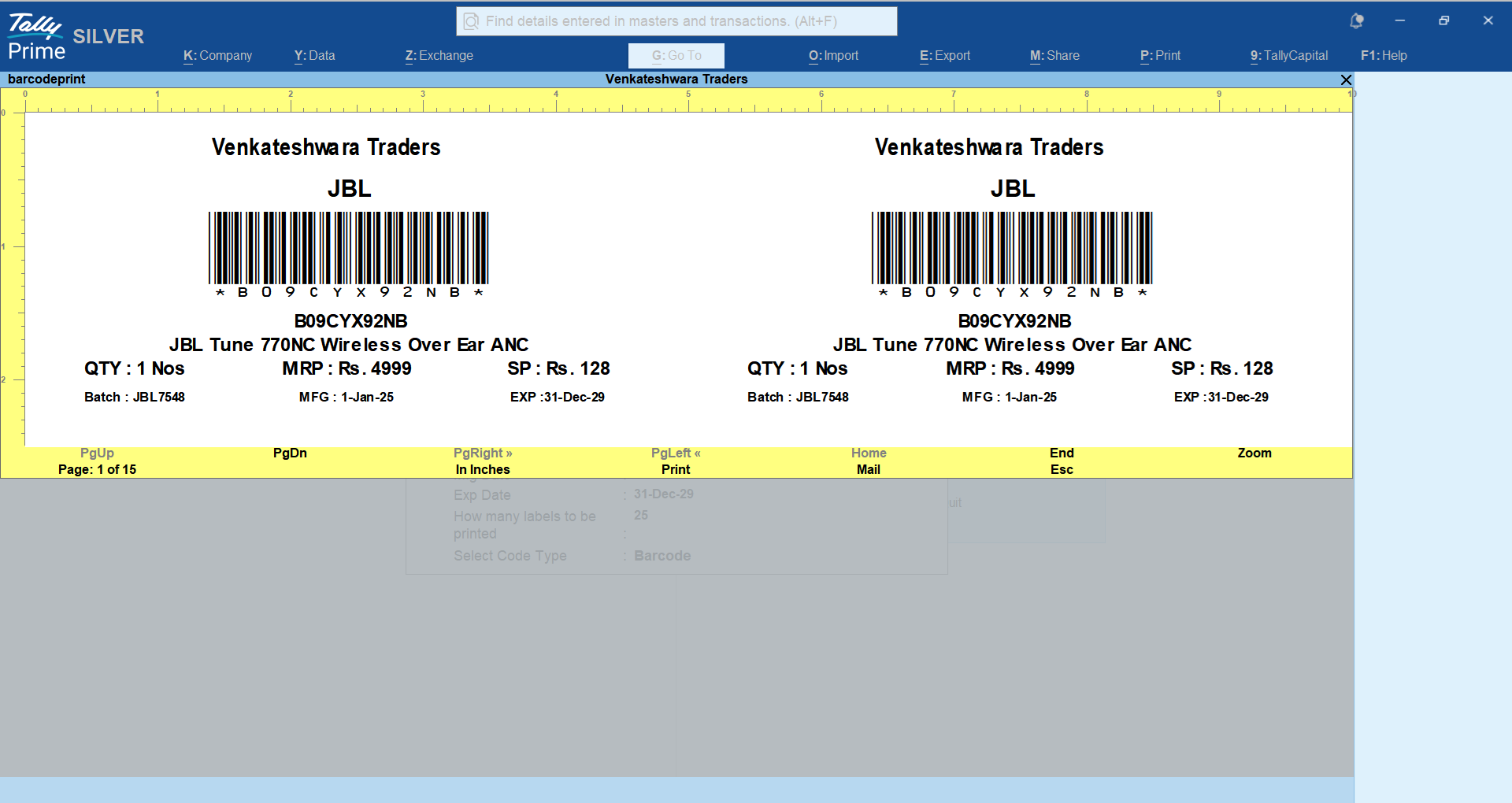This screenshot has height=803, width=1512.
Task: Open the K: Company menu
Action: click(x=217, y=56)
